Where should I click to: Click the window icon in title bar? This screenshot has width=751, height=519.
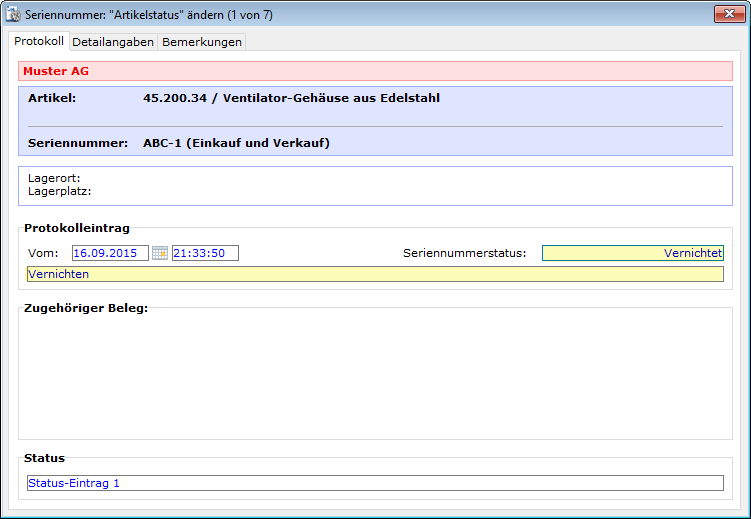pos(15,15)
